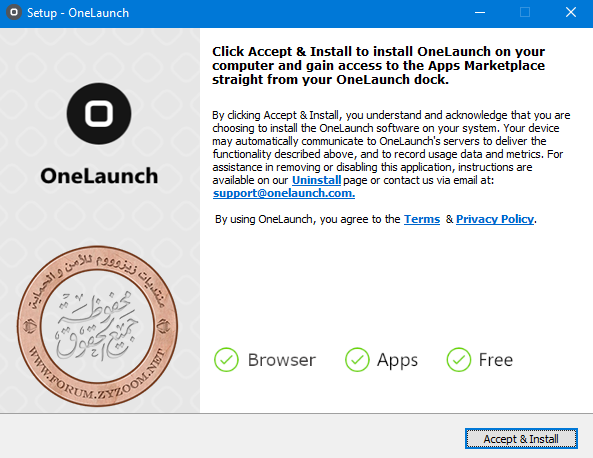This screenshot has height=458, width=593.
Task: Click the Free feature label
Action: coord(496,360)
